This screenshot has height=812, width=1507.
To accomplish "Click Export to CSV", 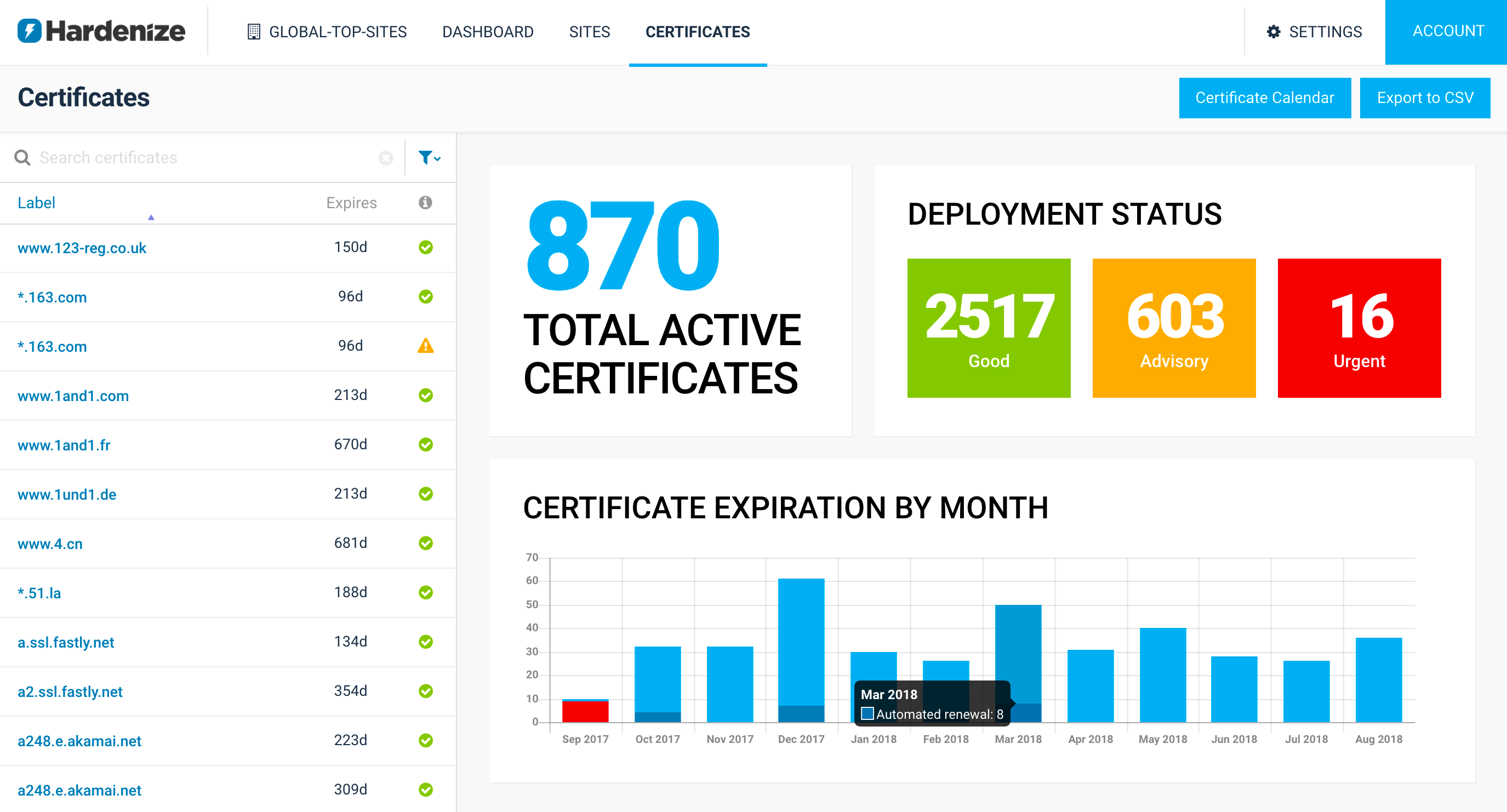I will point(1425,98).
